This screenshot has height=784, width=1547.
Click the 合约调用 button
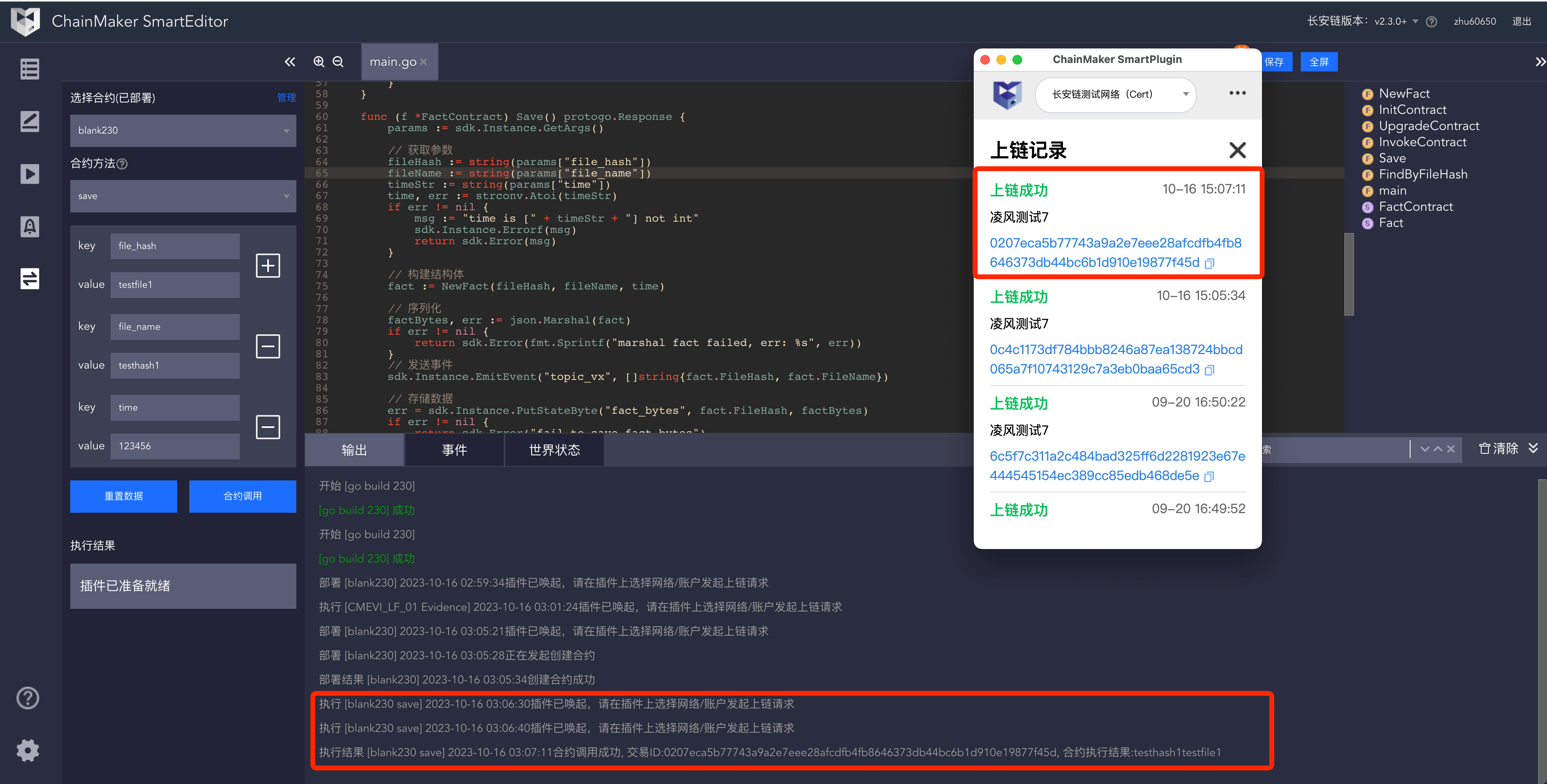pos(242,496)
